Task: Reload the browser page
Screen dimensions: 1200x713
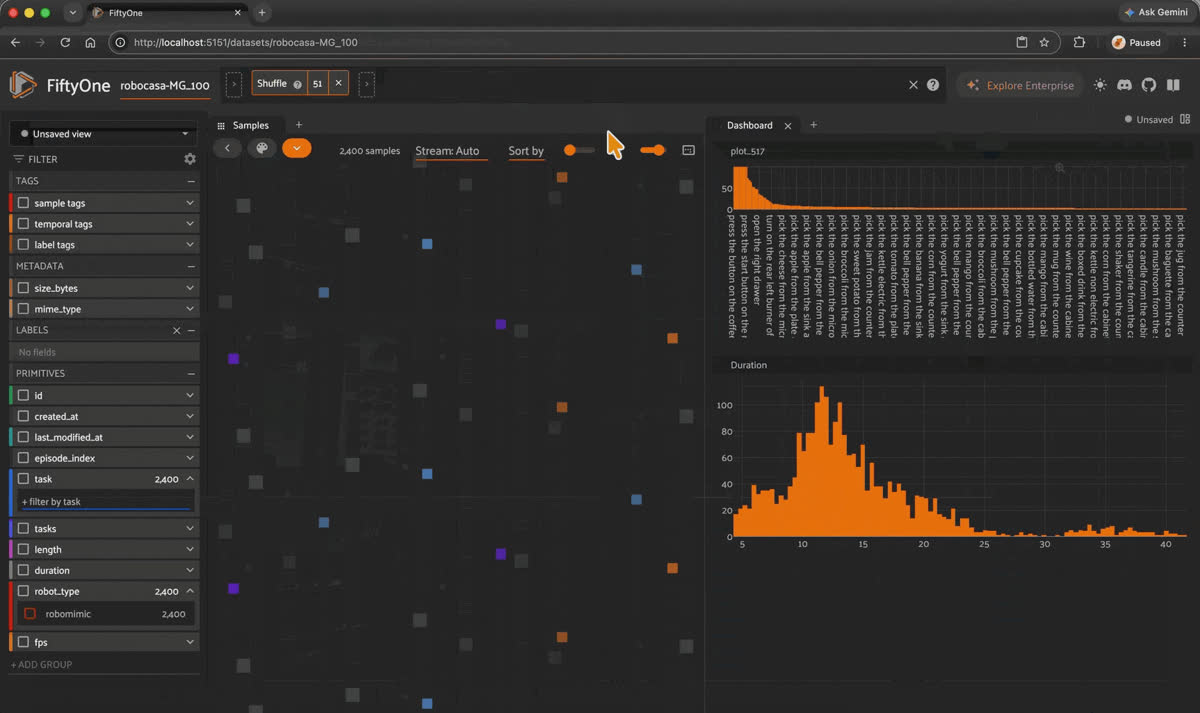Action: coord(65,43)
